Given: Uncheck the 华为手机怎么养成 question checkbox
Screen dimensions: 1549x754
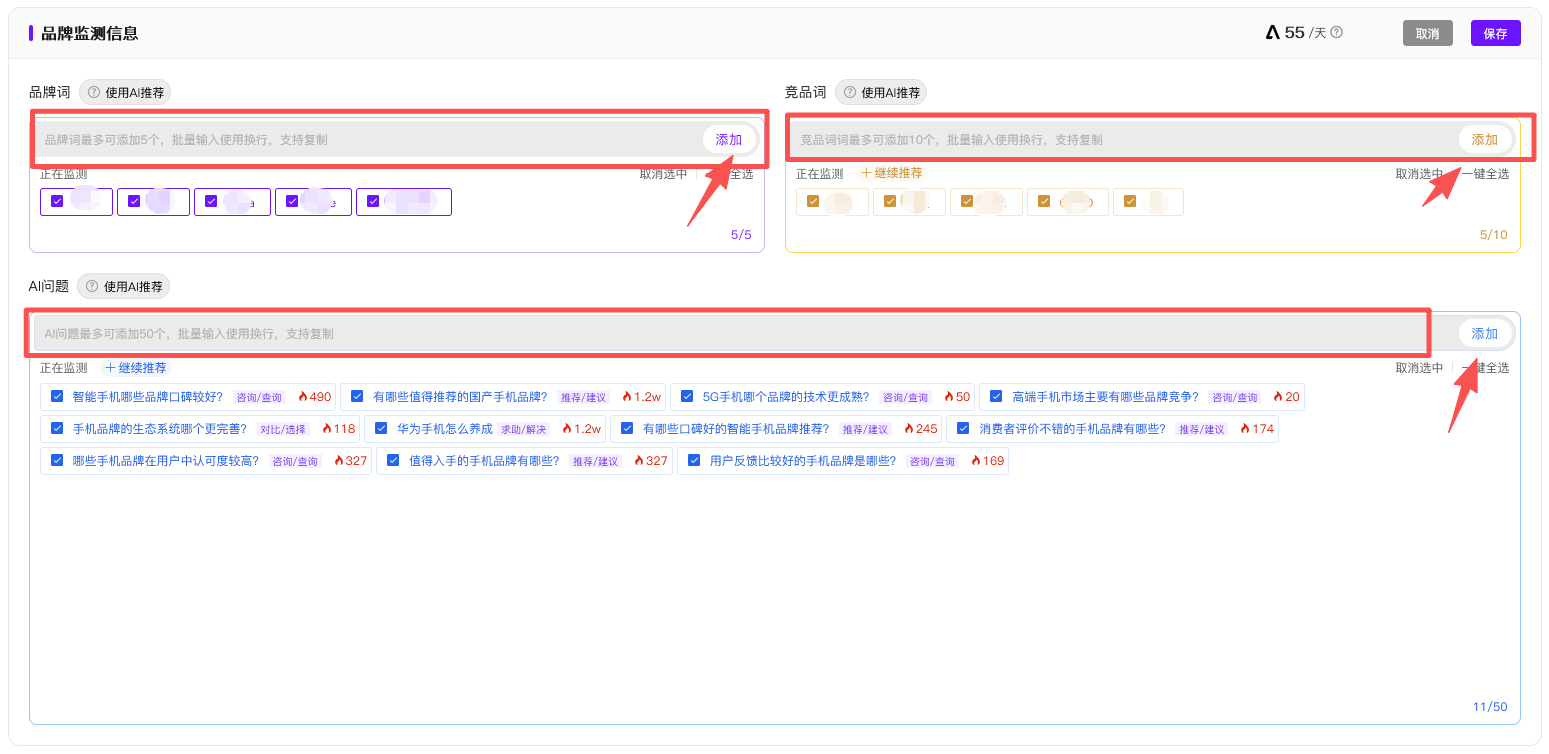Looking at the screenshot, I should click(381, 429).
